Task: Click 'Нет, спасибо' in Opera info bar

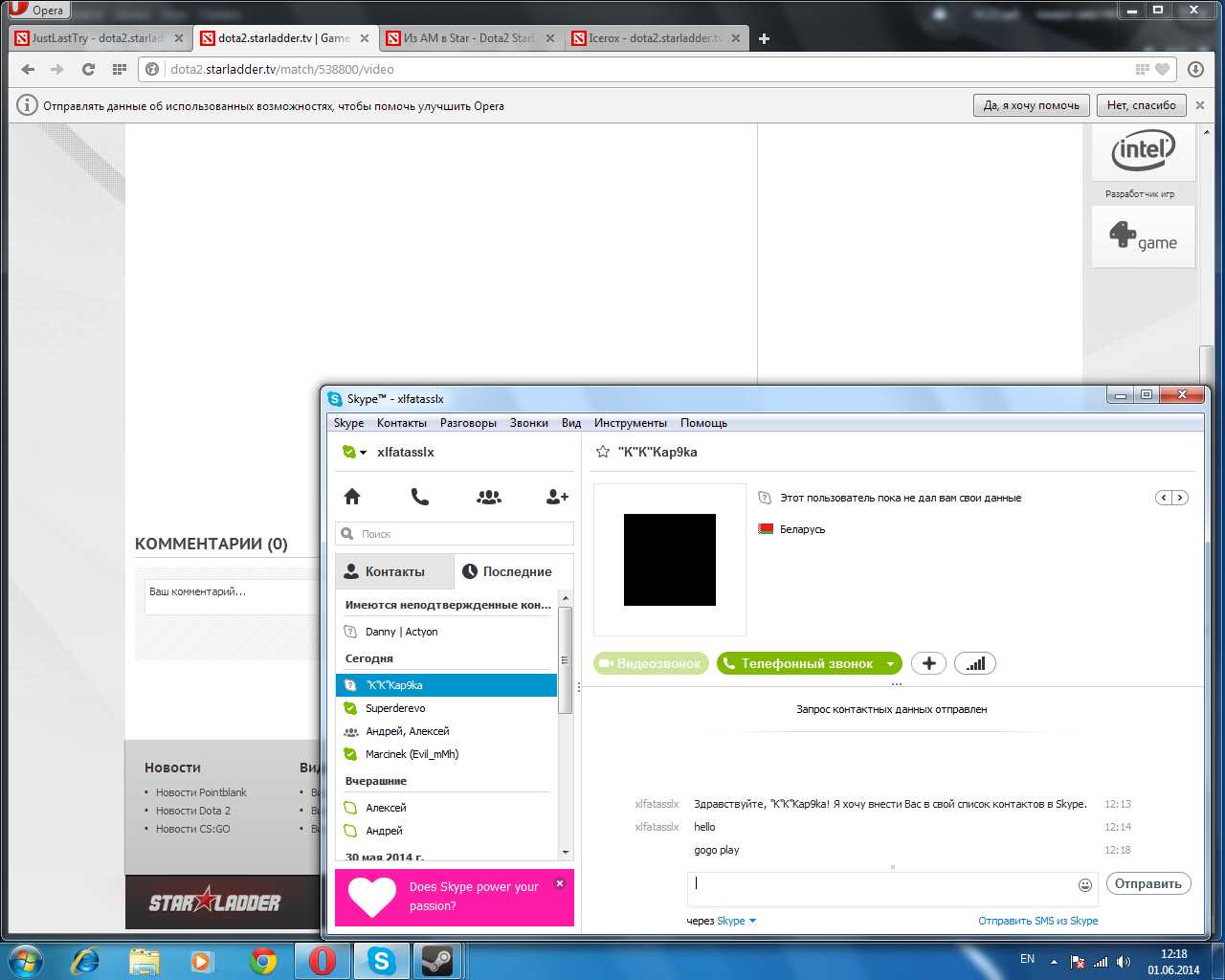Action: tap(1142, 105)
